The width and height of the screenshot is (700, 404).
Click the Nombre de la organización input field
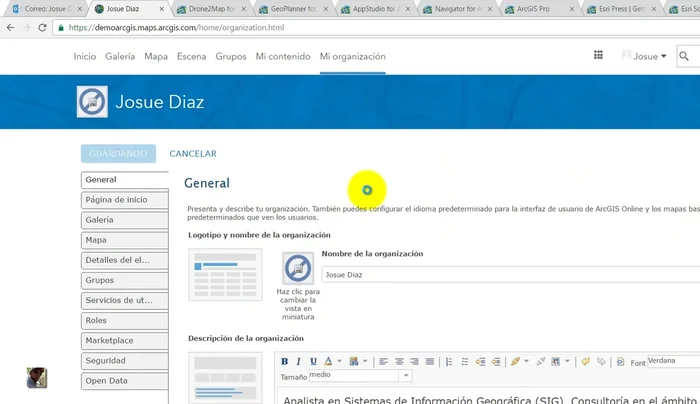coord(511,275)
